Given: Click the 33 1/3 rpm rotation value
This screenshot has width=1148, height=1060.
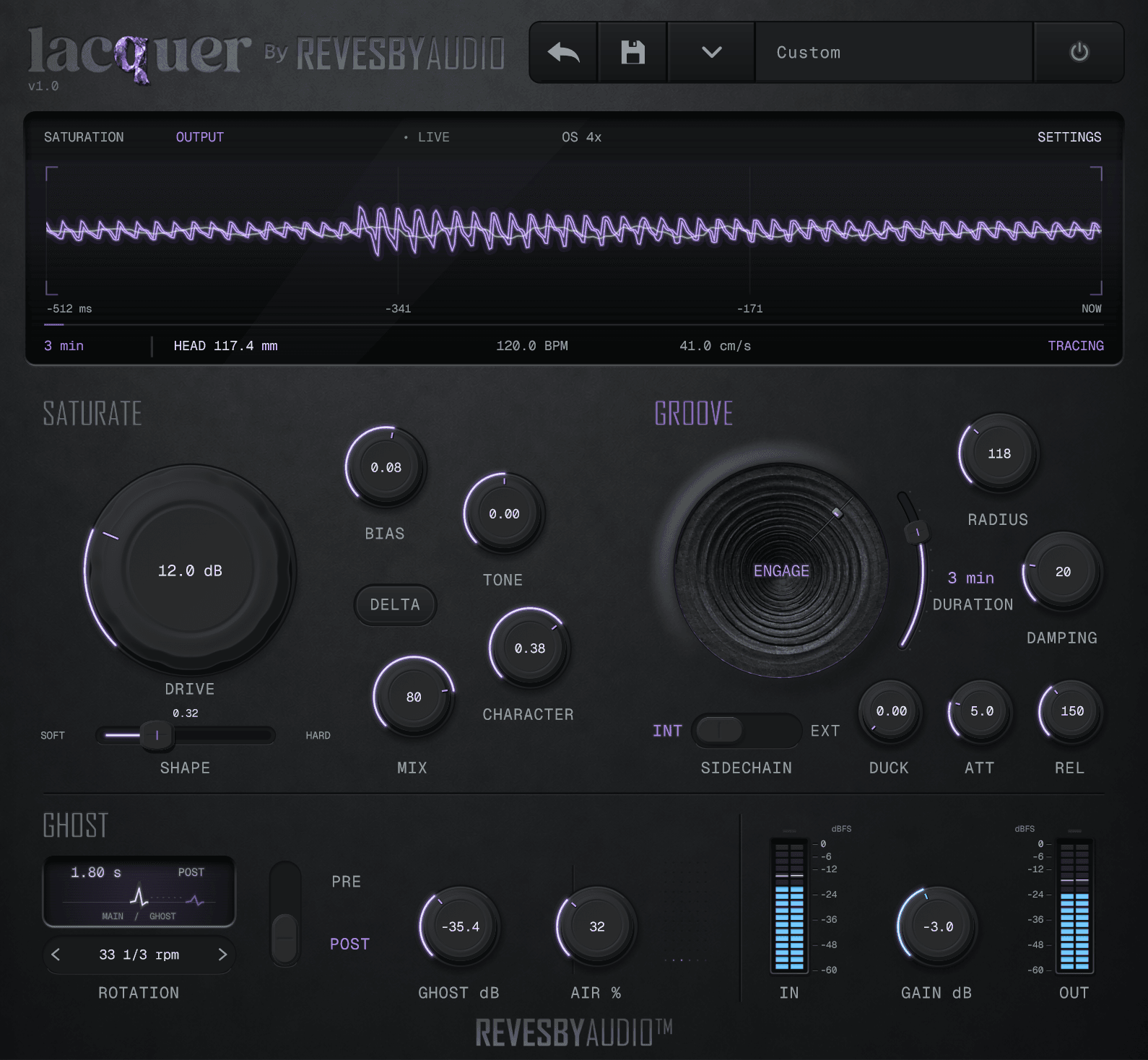Looking at the screenshot, I should pos(139,955).
